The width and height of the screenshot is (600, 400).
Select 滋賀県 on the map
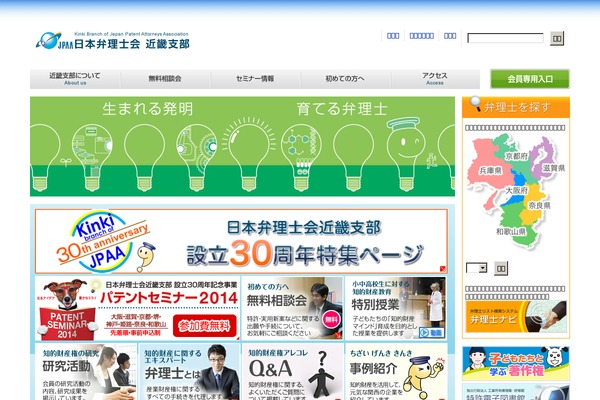pyautogui.click(x=553, y=168)
